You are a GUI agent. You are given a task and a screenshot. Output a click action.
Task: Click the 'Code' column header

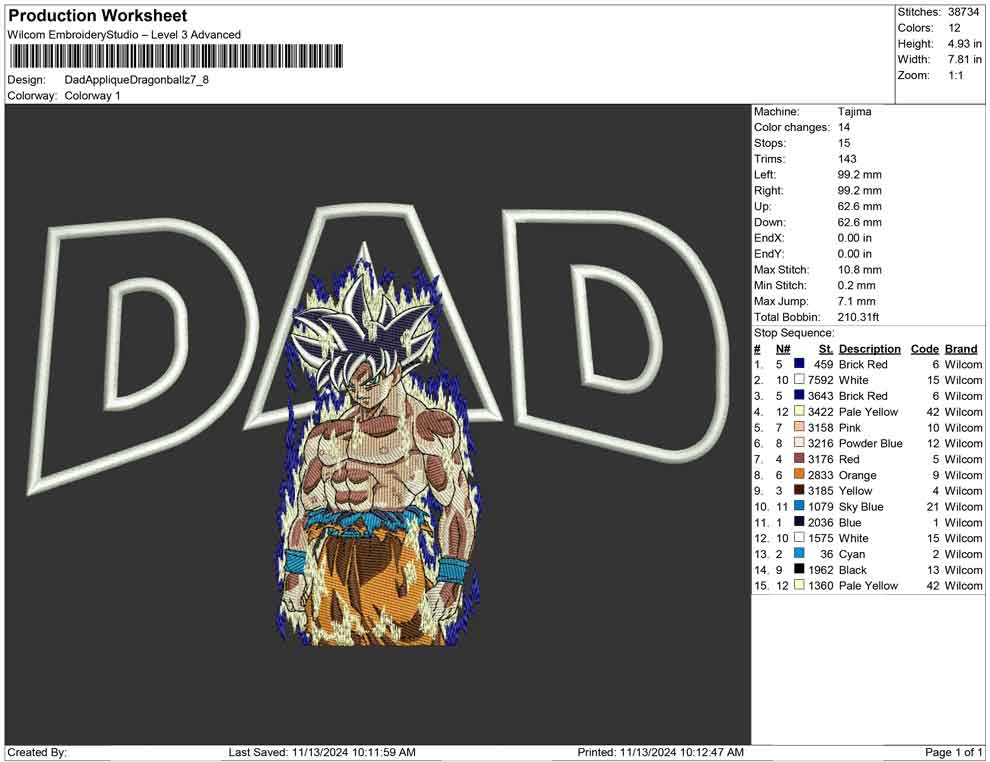click(x=924, y=348)
